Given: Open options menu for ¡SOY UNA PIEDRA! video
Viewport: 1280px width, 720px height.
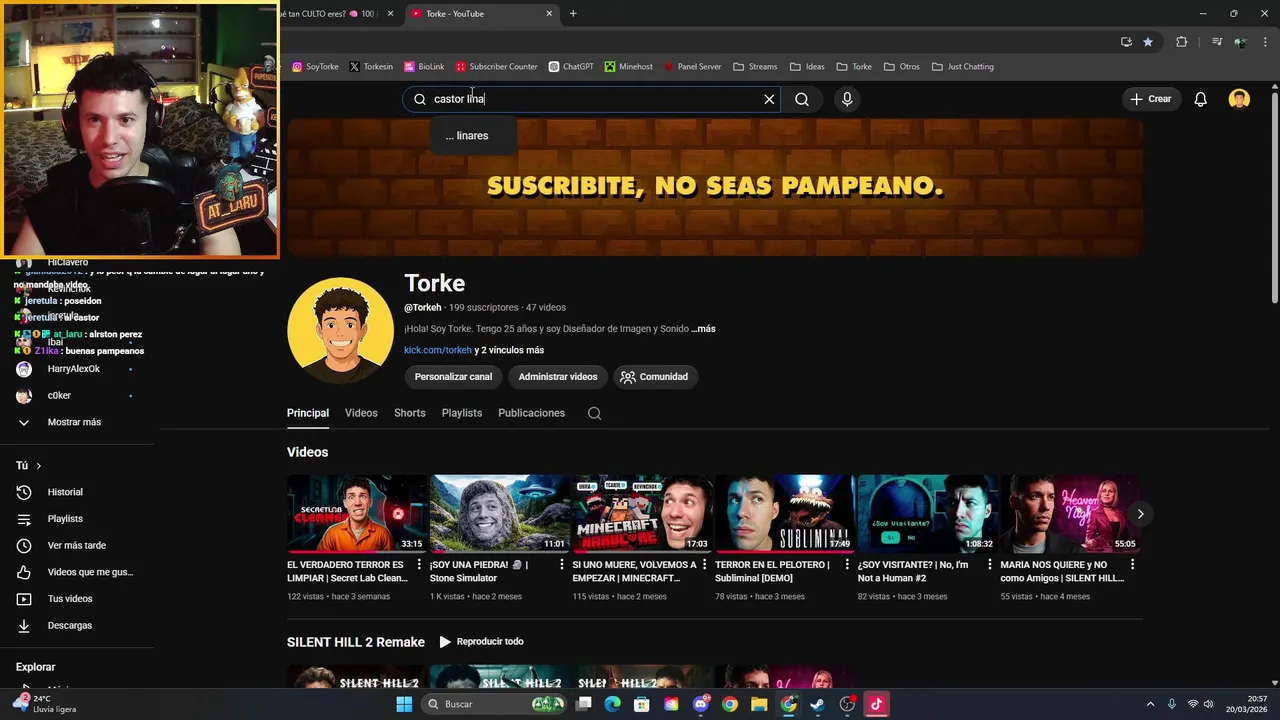Looking at the screenshot, I should 562,565.
